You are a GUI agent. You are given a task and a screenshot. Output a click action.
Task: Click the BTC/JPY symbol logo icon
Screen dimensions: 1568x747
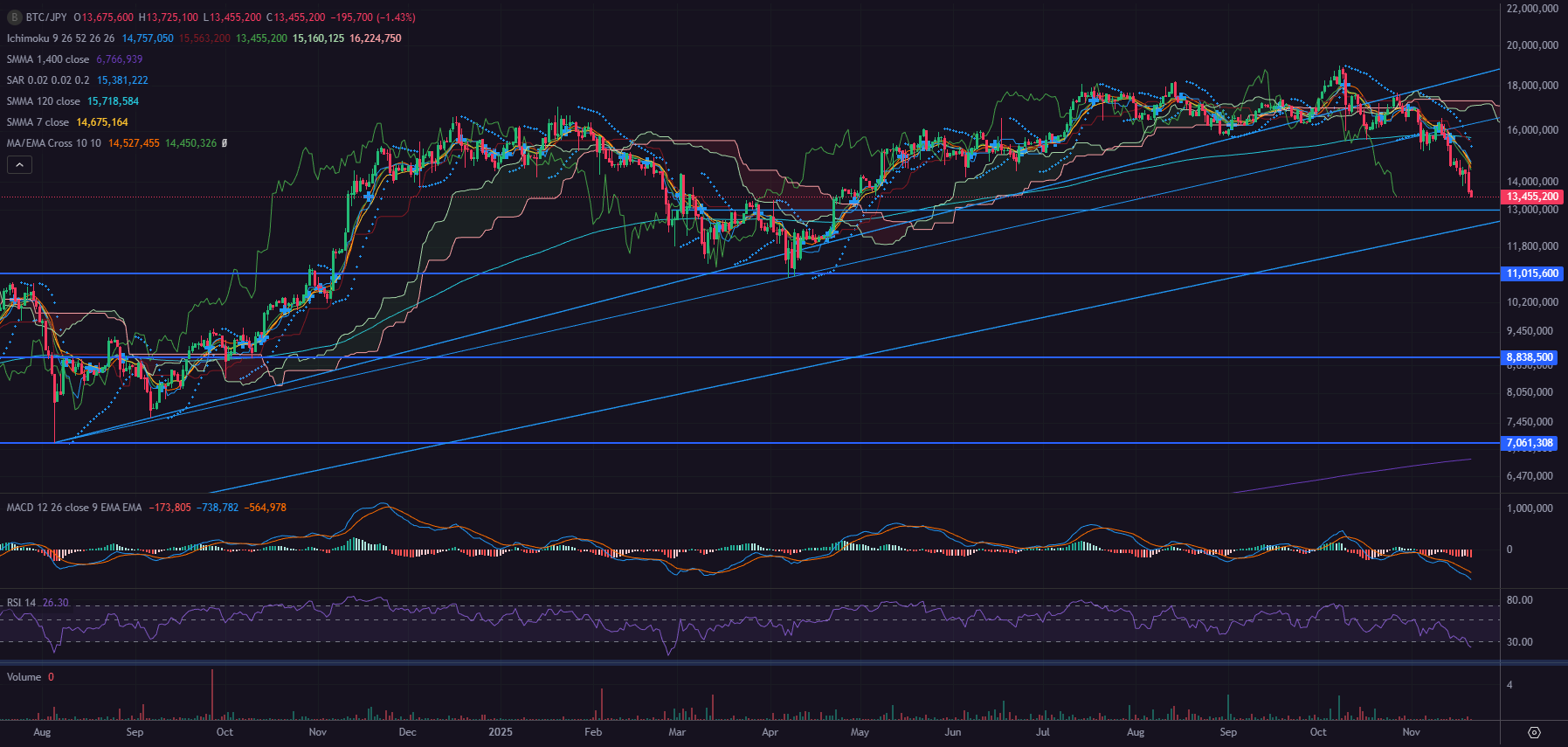(14, 17)
